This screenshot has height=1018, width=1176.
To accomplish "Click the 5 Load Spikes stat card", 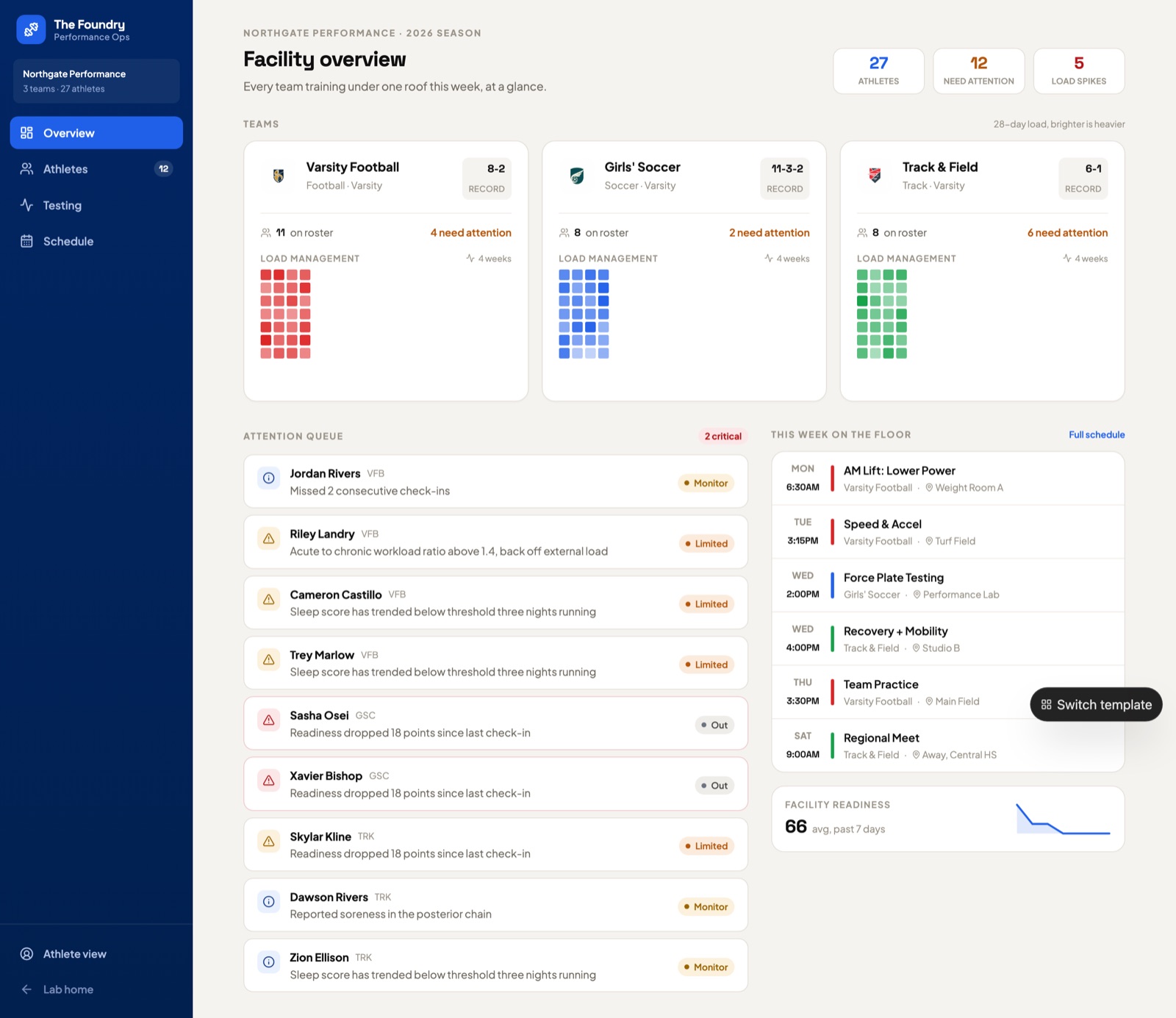I will pos(1078,71).
